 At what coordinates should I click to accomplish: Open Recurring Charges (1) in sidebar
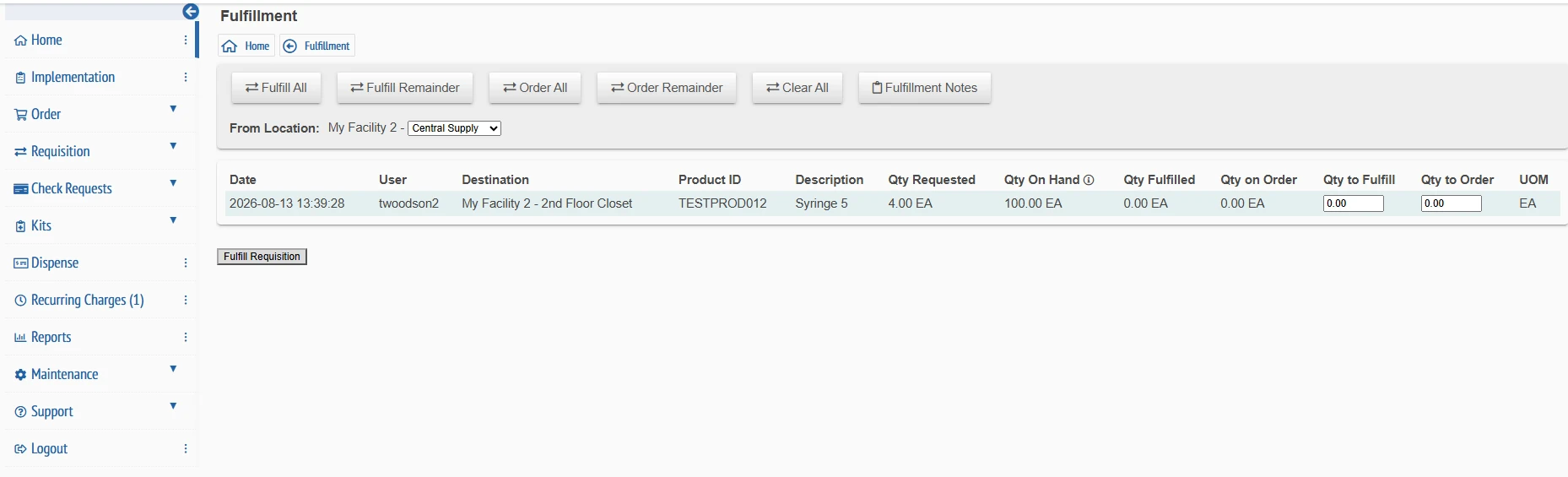point(88,301)
